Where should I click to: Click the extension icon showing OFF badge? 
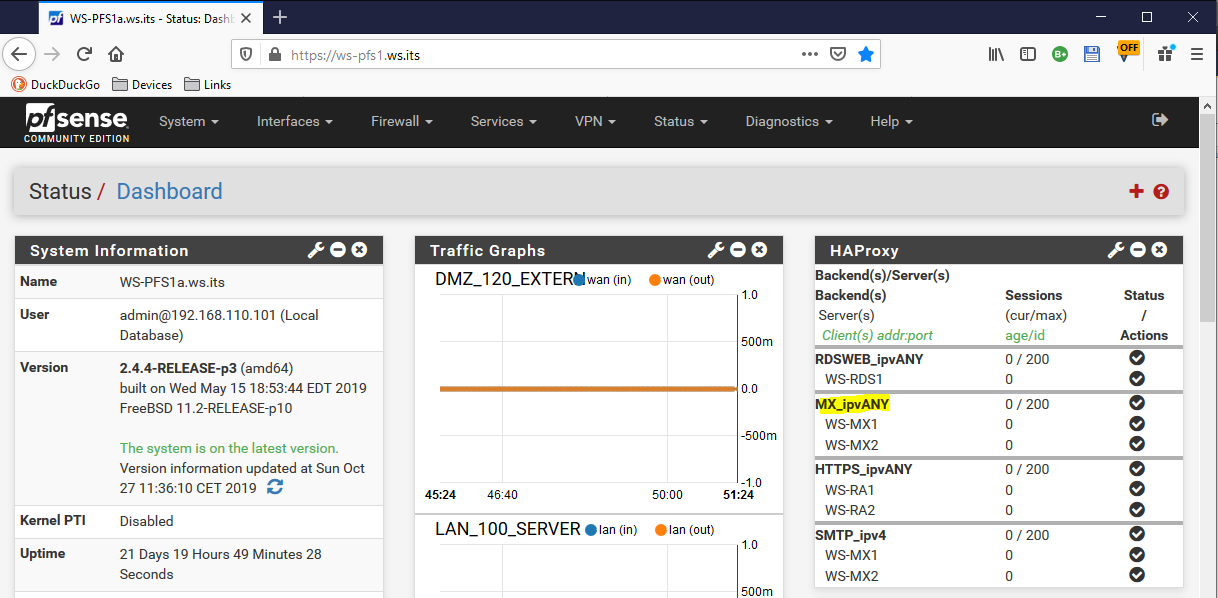coord(1127,53)
